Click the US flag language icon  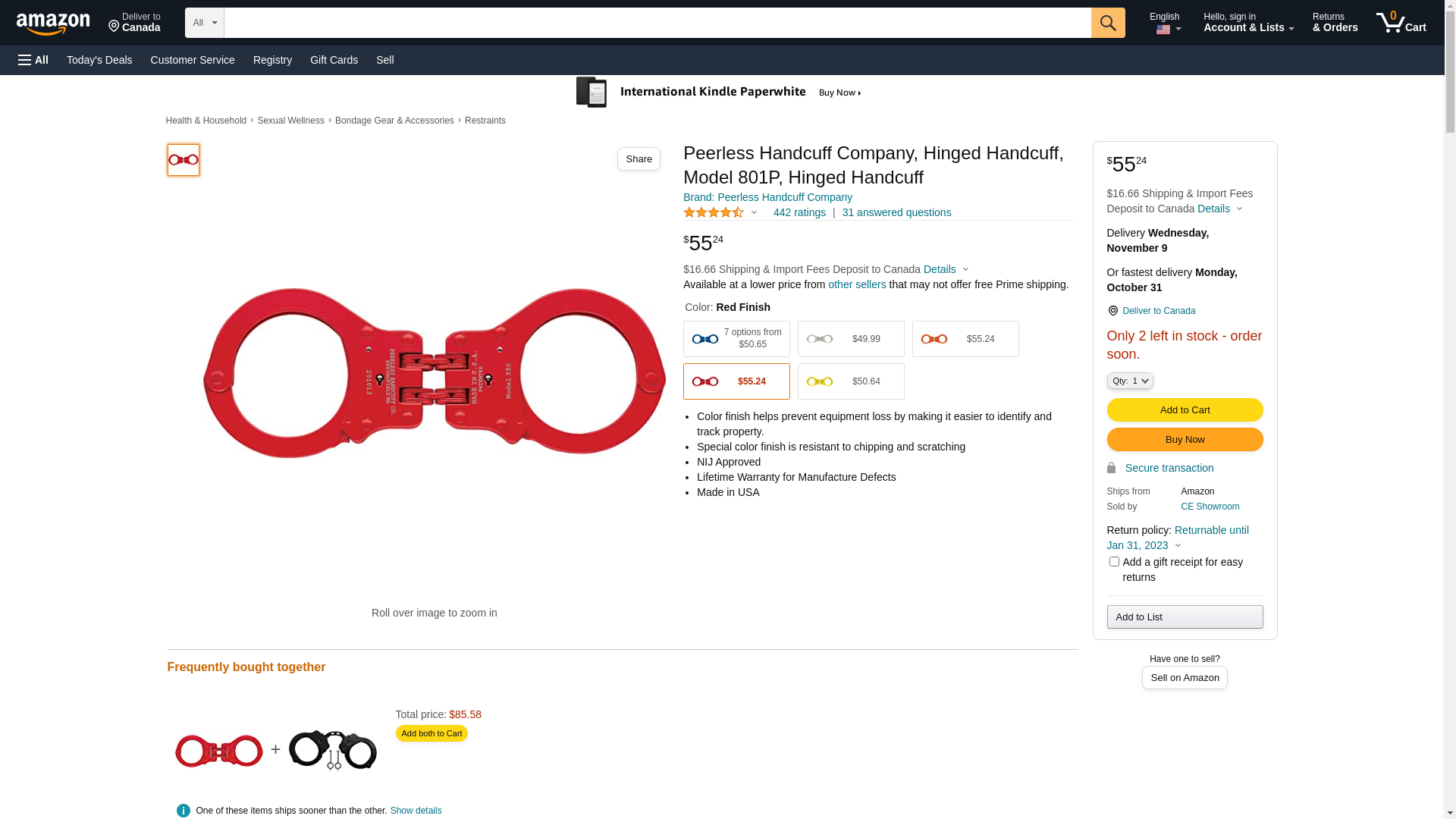1163,30
